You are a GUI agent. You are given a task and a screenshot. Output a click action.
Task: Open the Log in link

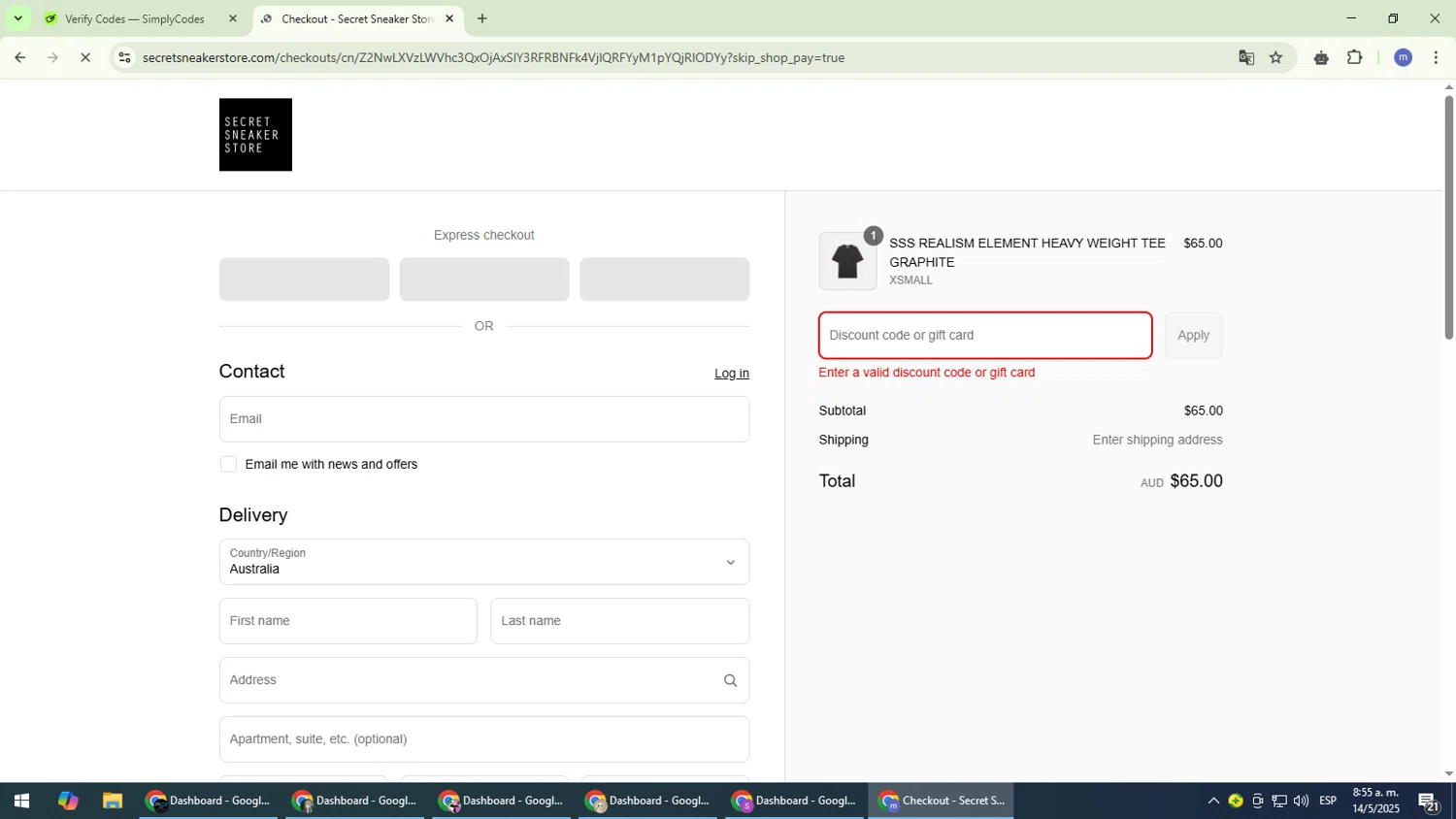click(732, 374)
